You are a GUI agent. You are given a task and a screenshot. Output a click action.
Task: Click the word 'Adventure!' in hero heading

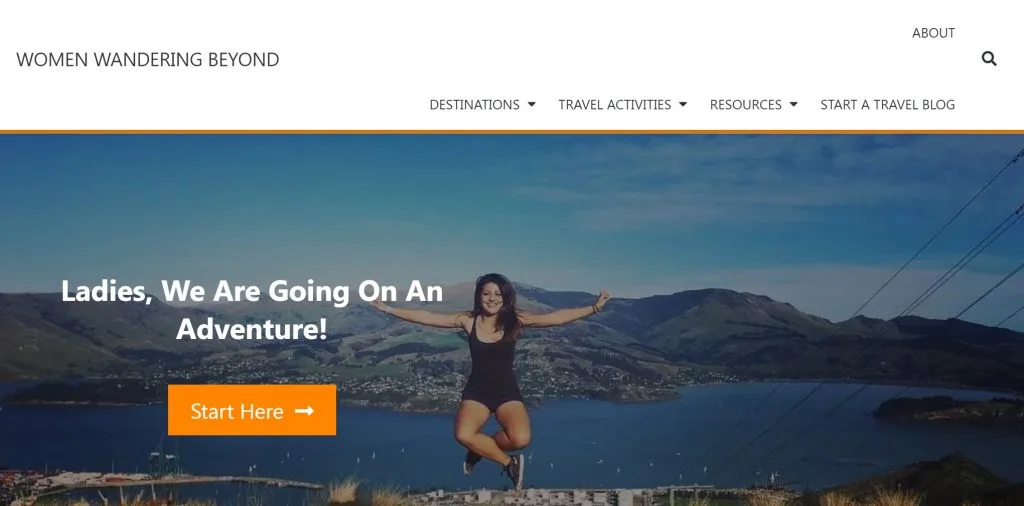pyautogui.click(x=252, y=328)
